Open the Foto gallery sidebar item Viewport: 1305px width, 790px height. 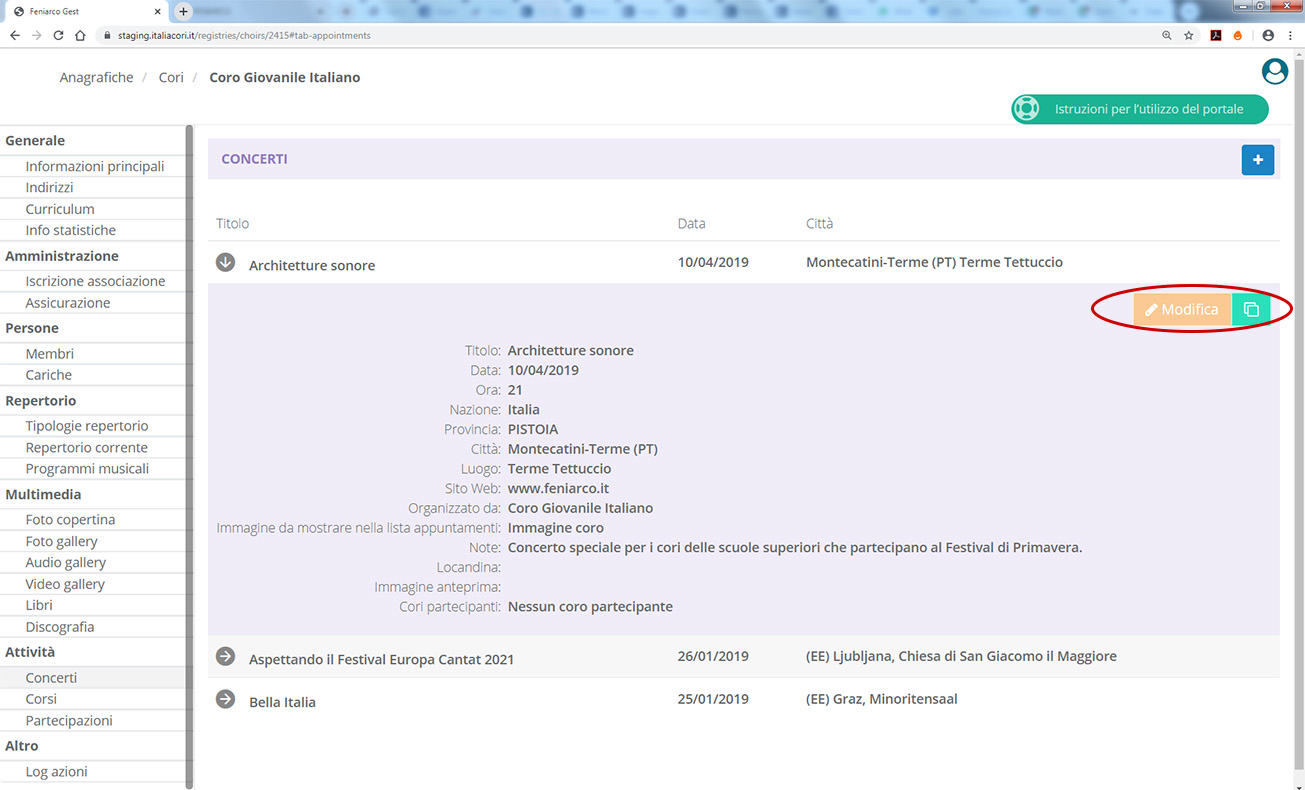[x=61, y=541]
